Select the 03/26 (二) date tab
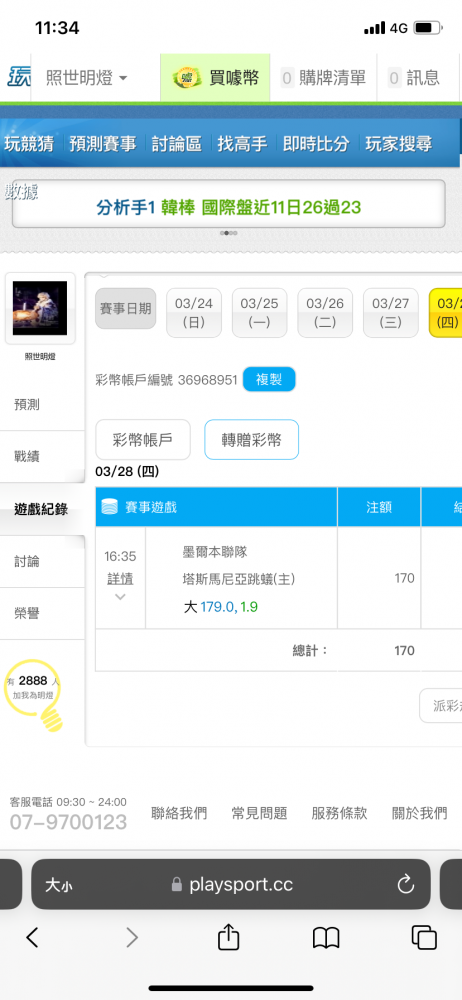The height and width of the screenshot is (1000, 462). [x=325, y=312]
